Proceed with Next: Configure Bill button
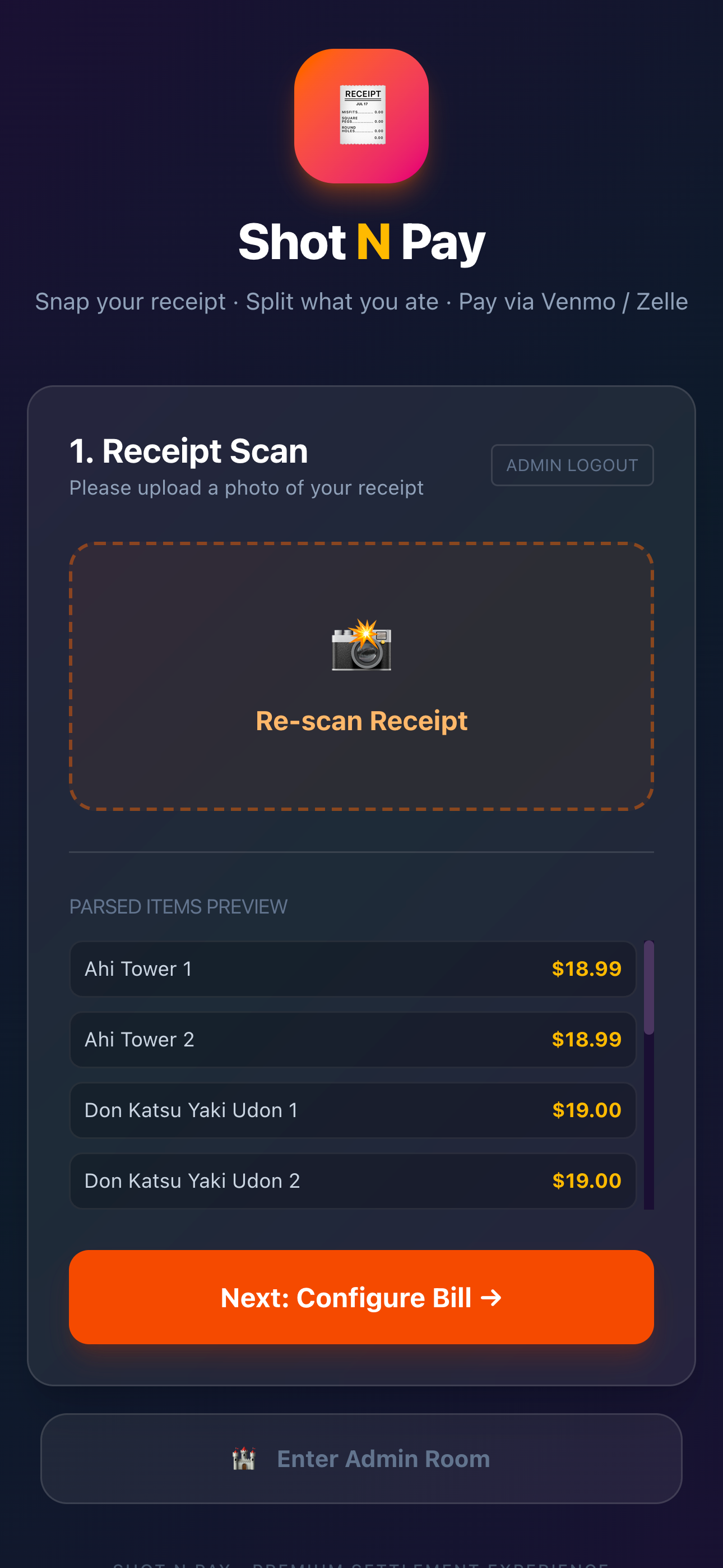Image resolution: width=723 pixels, height=1568 pixels. point(361,1297)
